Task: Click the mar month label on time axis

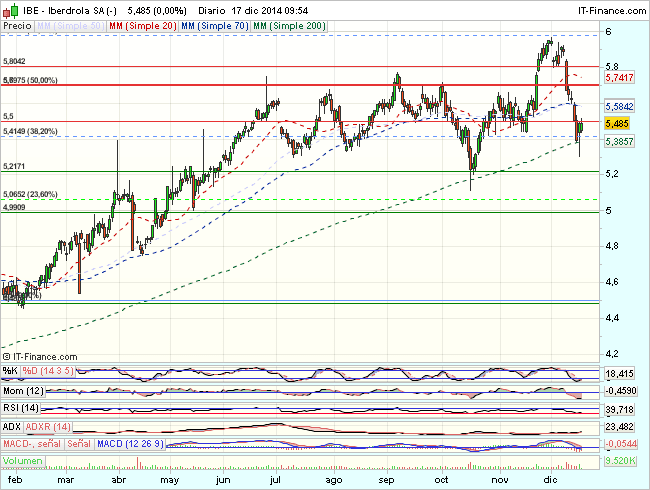Action: 65,480
